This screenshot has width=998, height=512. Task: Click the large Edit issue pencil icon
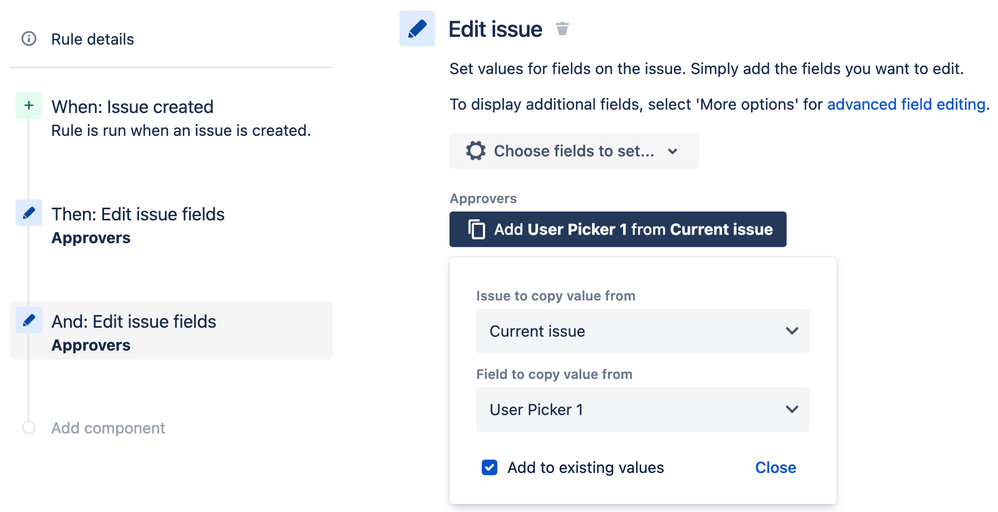pos(417,29)
